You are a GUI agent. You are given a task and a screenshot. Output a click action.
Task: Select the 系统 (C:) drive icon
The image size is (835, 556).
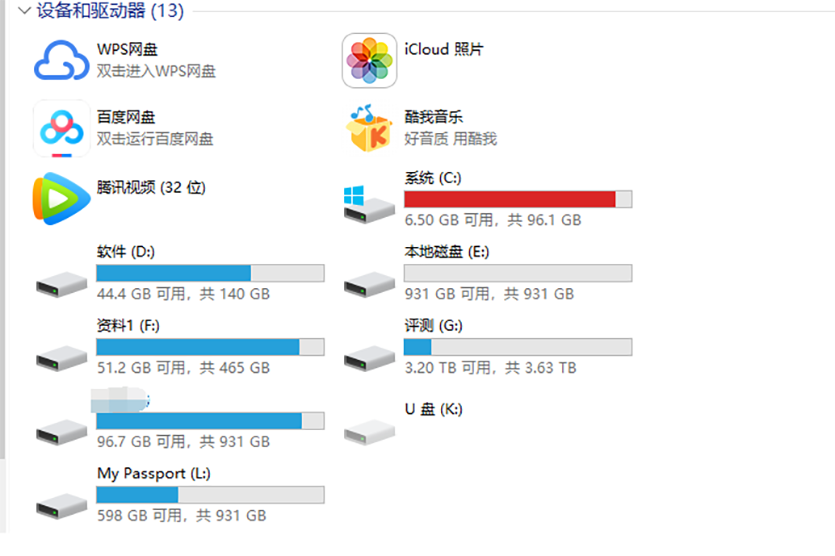(369, 204)
